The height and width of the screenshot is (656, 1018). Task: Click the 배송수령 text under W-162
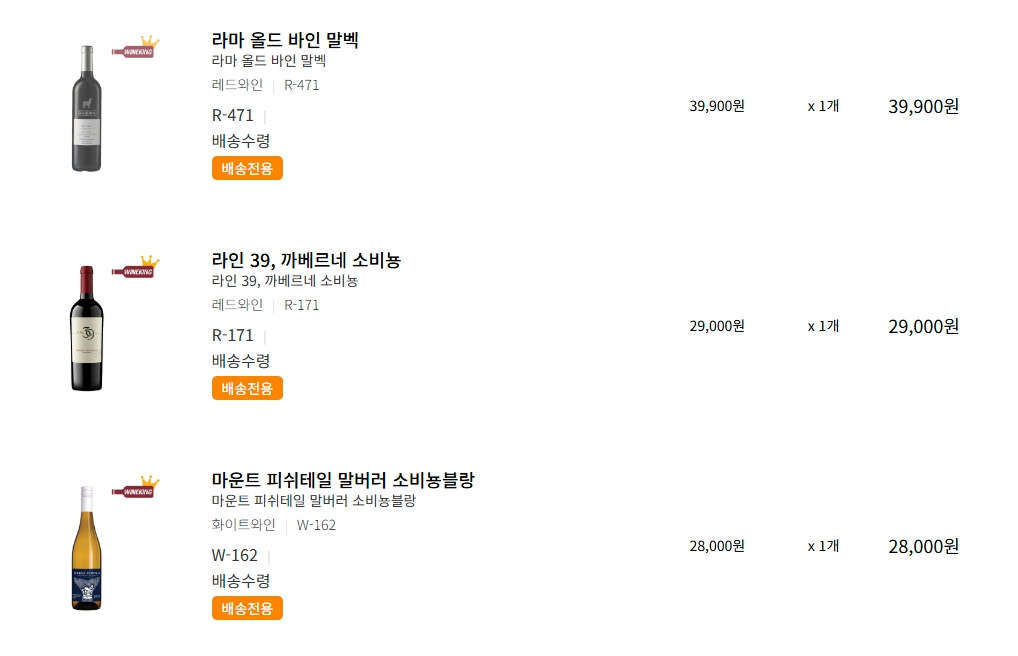coord(241,581)
